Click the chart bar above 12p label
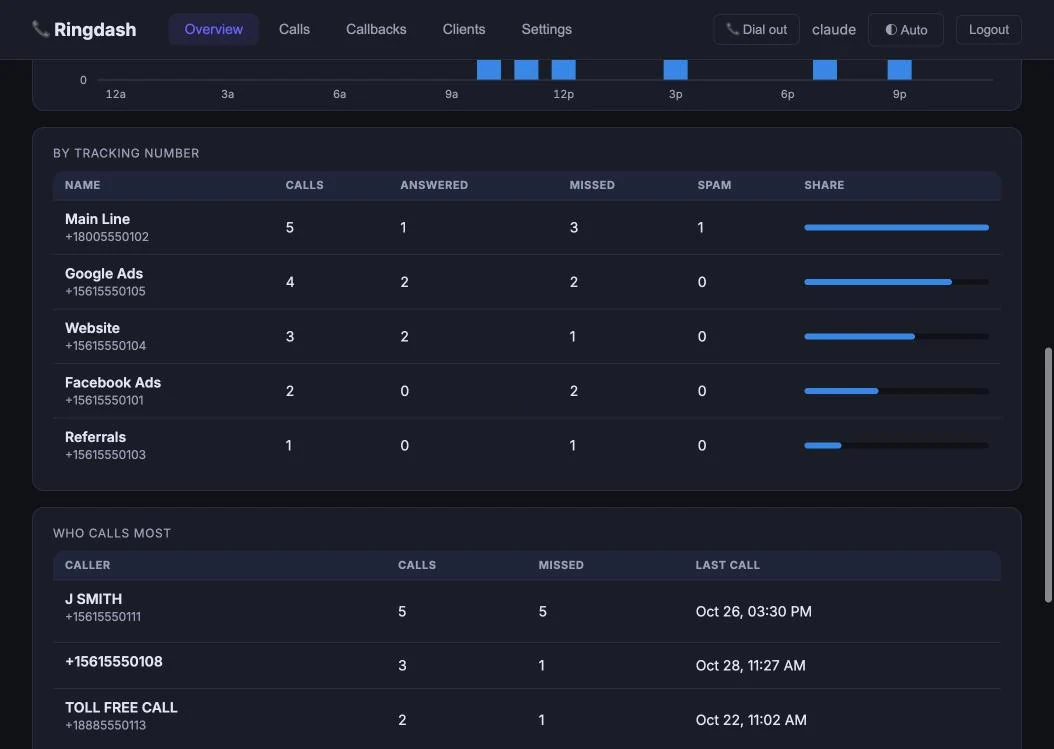This screenshot has height=749, width=1054. tap(563, 69)
